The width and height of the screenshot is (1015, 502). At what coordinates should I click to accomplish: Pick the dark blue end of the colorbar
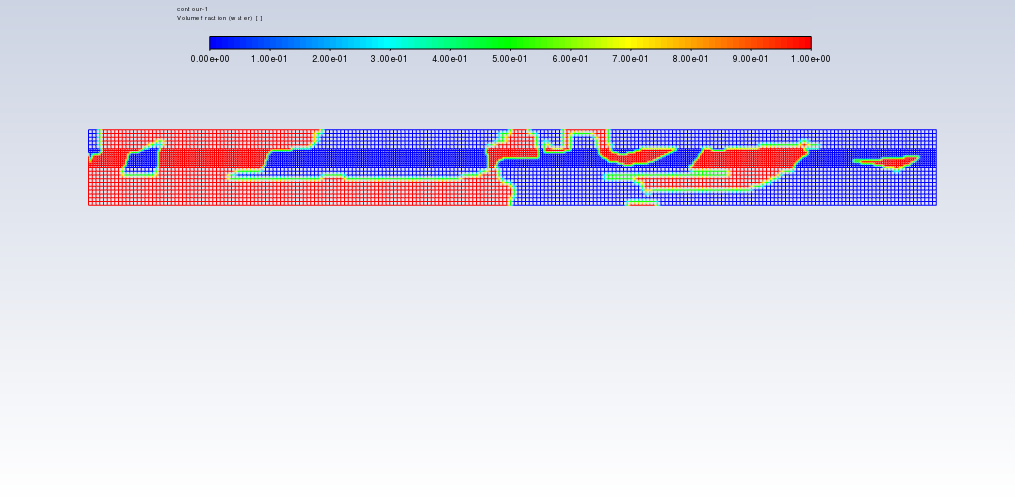pos(213,43)
